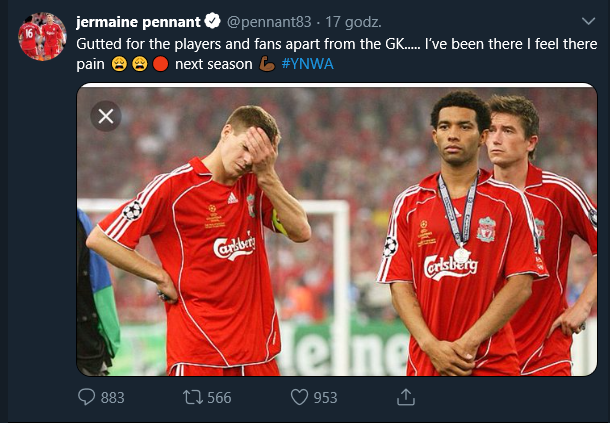Click the 883 replies count

(x=113, y=397)
